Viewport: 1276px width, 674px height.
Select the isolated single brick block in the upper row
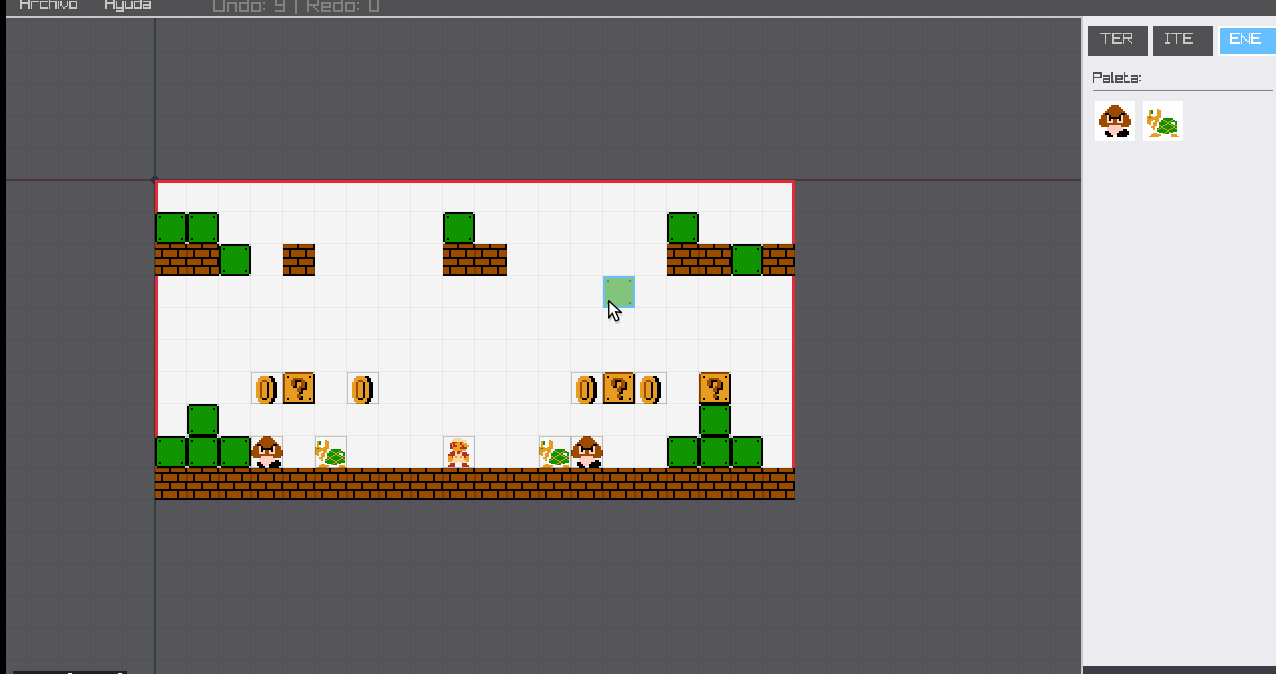click(x=299, y=260)
